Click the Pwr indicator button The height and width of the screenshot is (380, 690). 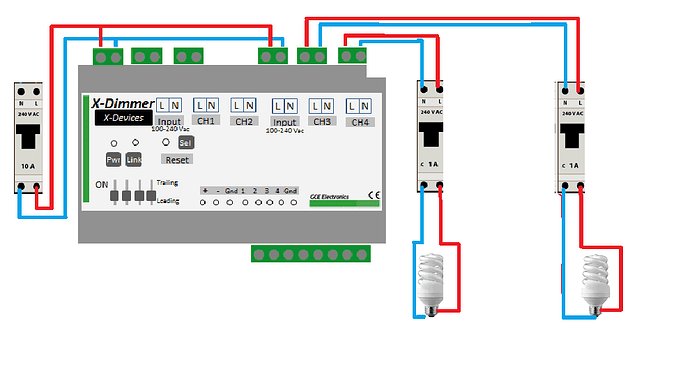114,160
